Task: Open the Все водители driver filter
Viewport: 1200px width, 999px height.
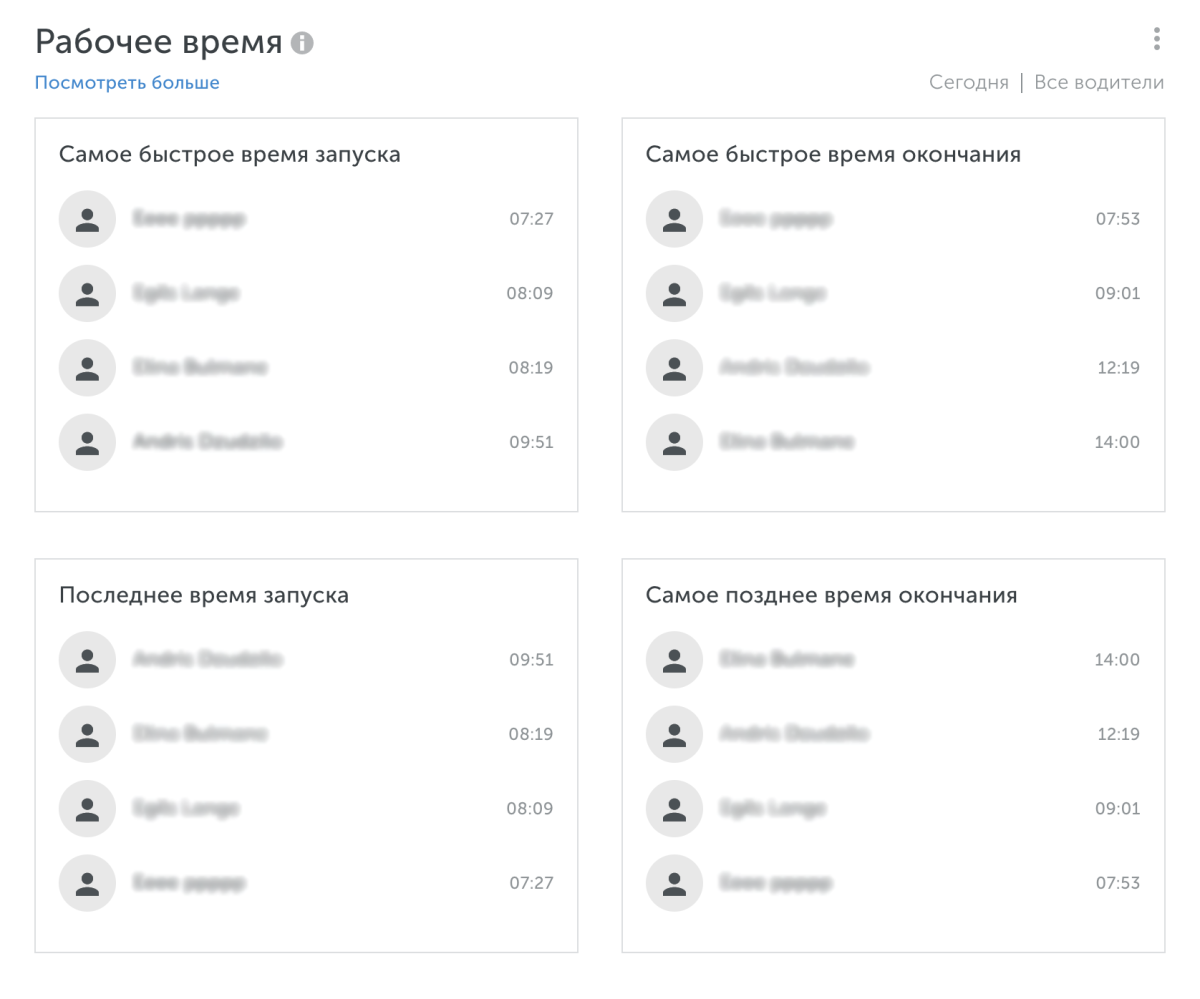Action: click(x=1098, y=83)
